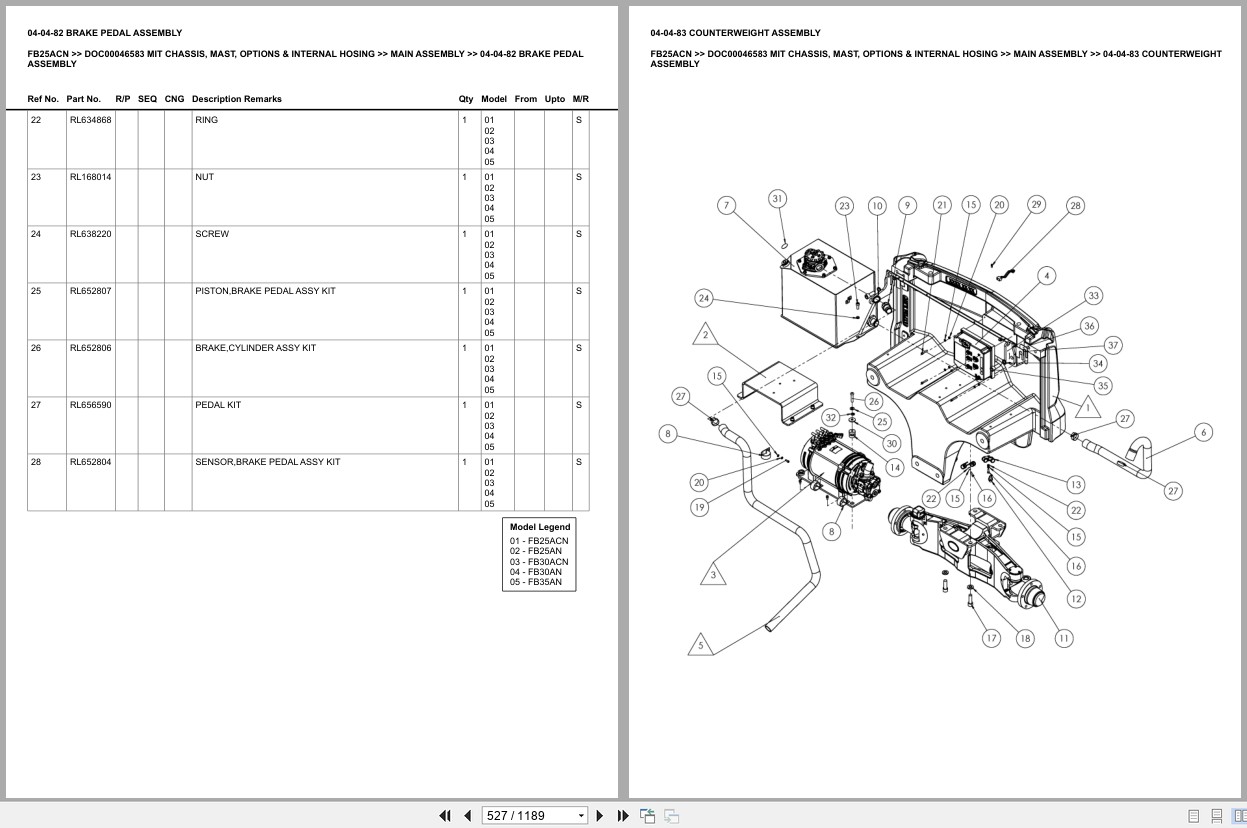This screenshot has width=1247, height=828.
Task: Click triangle callout 3 in diagram
Action: pyautogui.click(x=713, y=574)
